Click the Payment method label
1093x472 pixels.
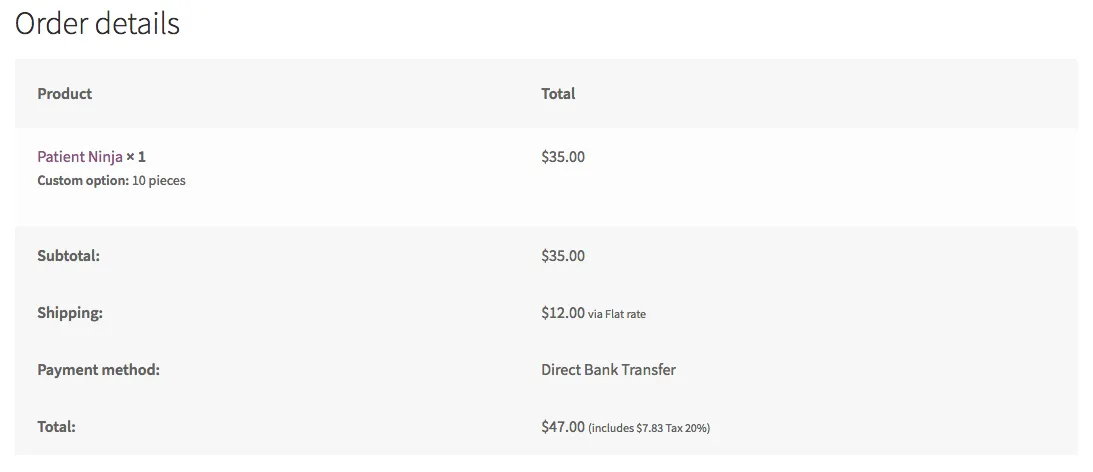coord(98,370)
